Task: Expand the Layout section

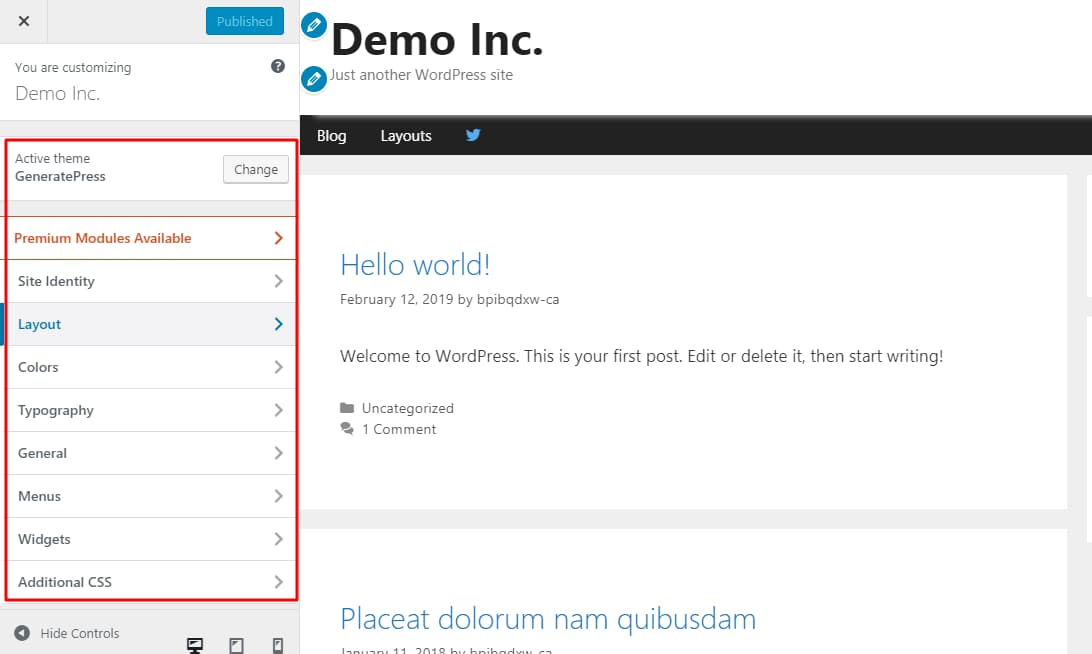Action: 150,324
